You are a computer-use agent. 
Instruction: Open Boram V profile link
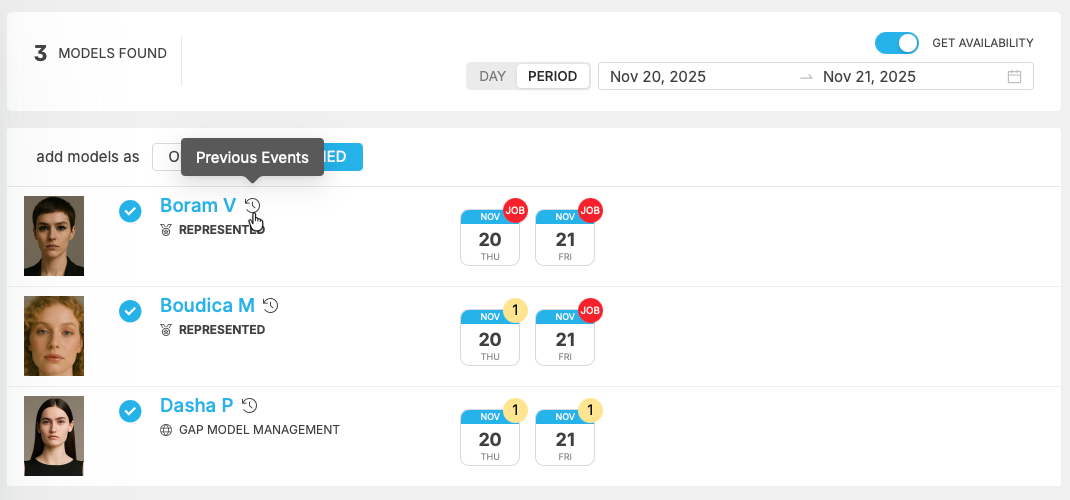pyautogui.click(x=198, y=206)
